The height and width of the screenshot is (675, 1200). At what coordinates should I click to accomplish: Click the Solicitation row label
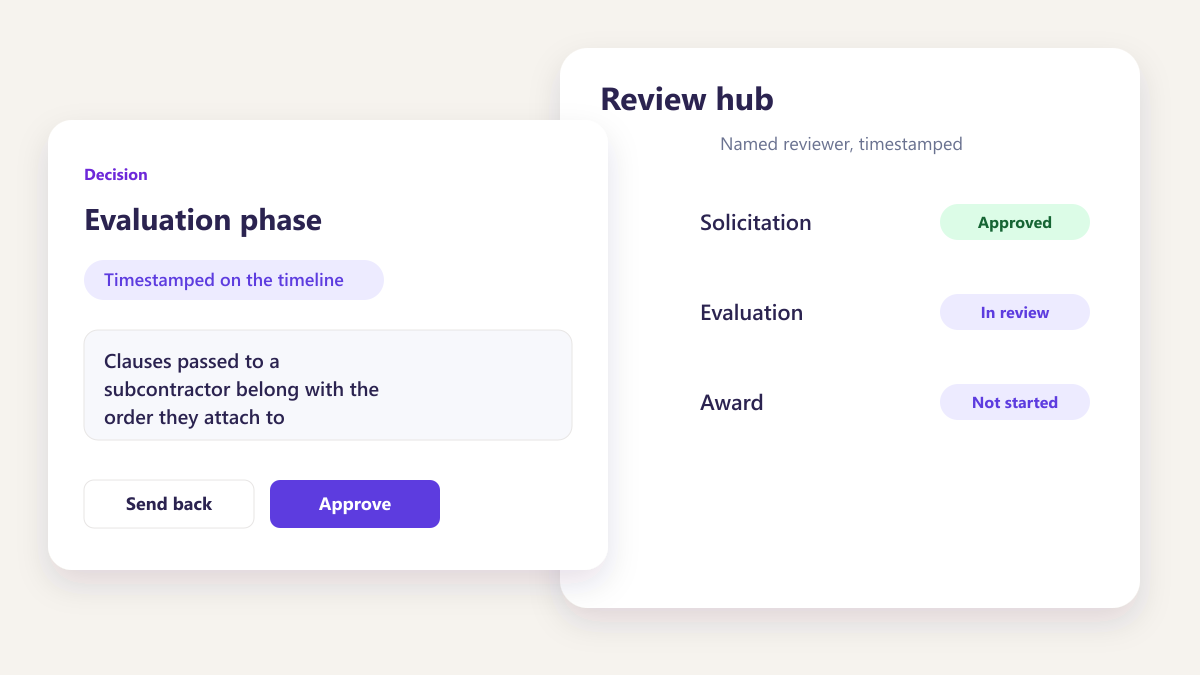(756, 222)
